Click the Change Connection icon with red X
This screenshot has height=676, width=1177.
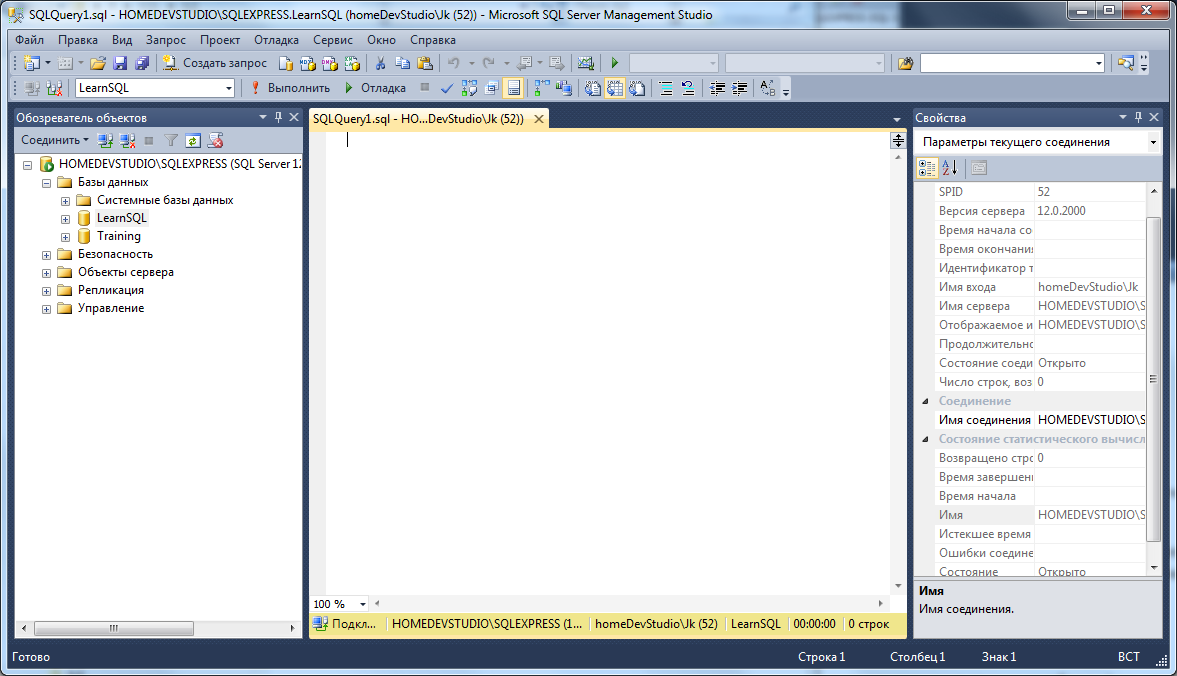point(54,89)
